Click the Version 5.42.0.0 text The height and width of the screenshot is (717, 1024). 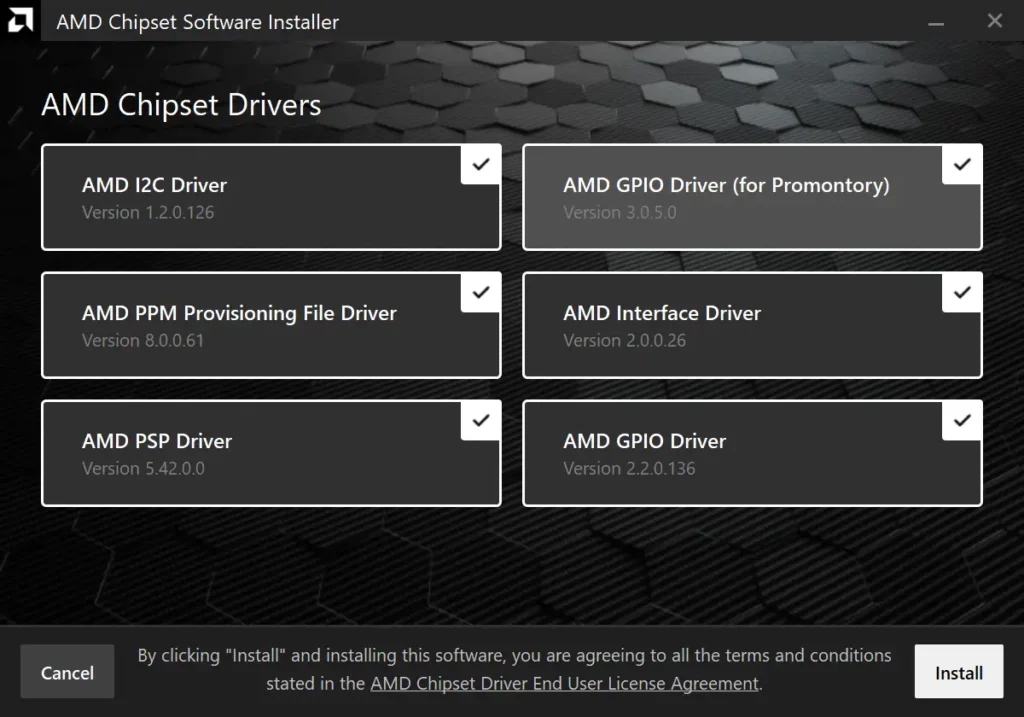[143, 469]
